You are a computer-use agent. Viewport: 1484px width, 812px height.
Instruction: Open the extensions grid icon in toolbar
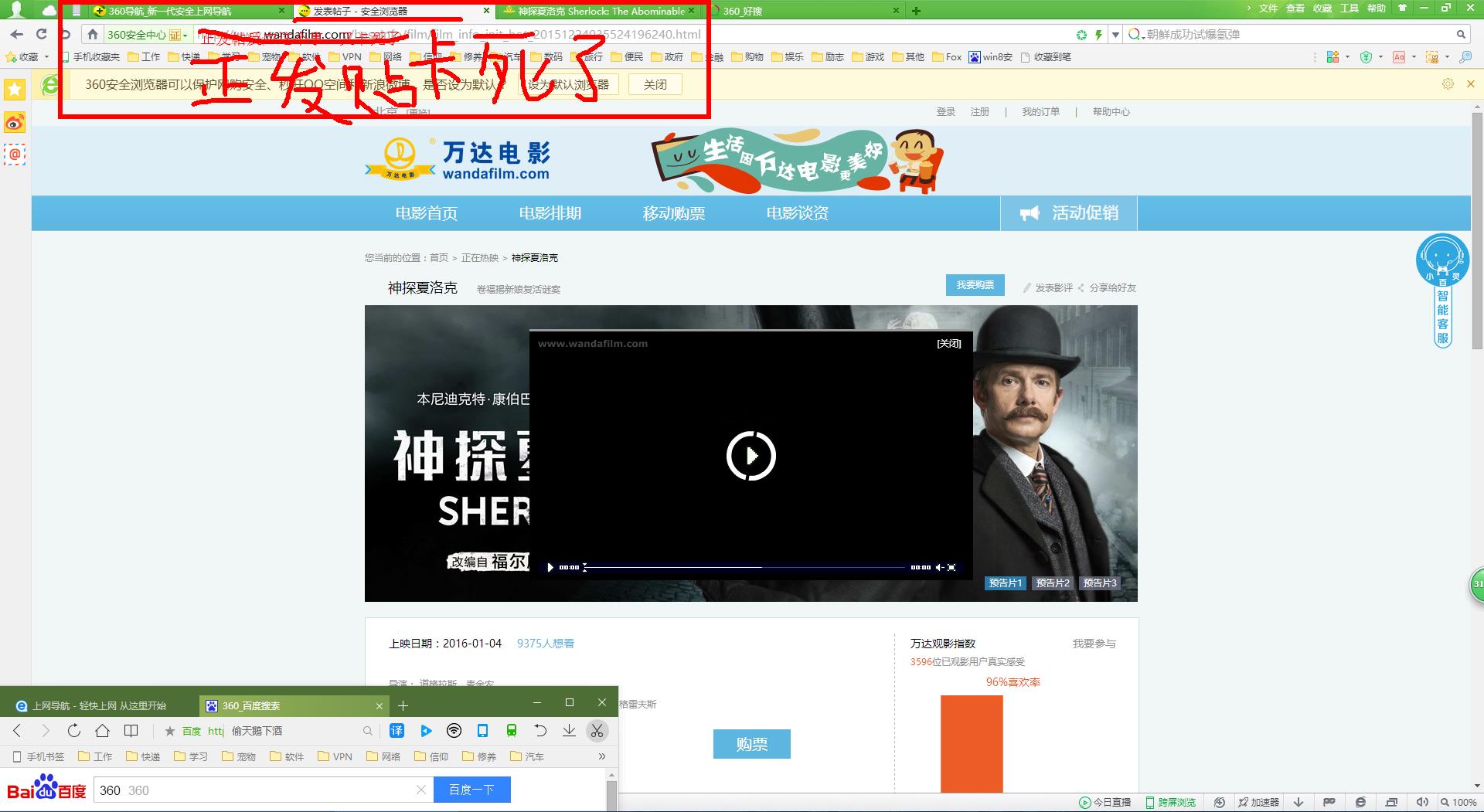pyautogui.click(x=1333, y=57)
